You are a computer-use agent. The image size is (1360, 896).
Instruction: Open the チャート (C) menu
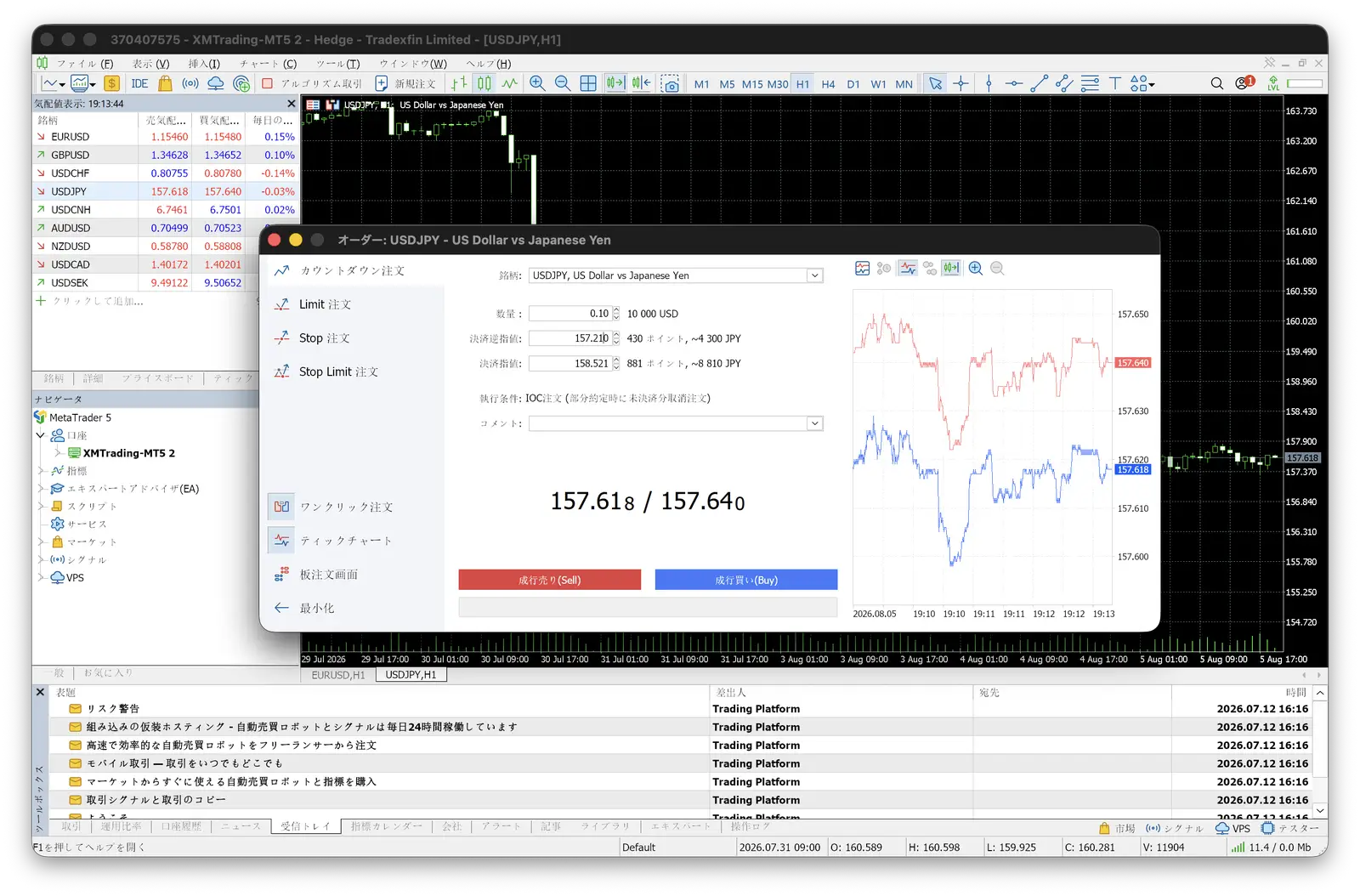click(268, 64)
